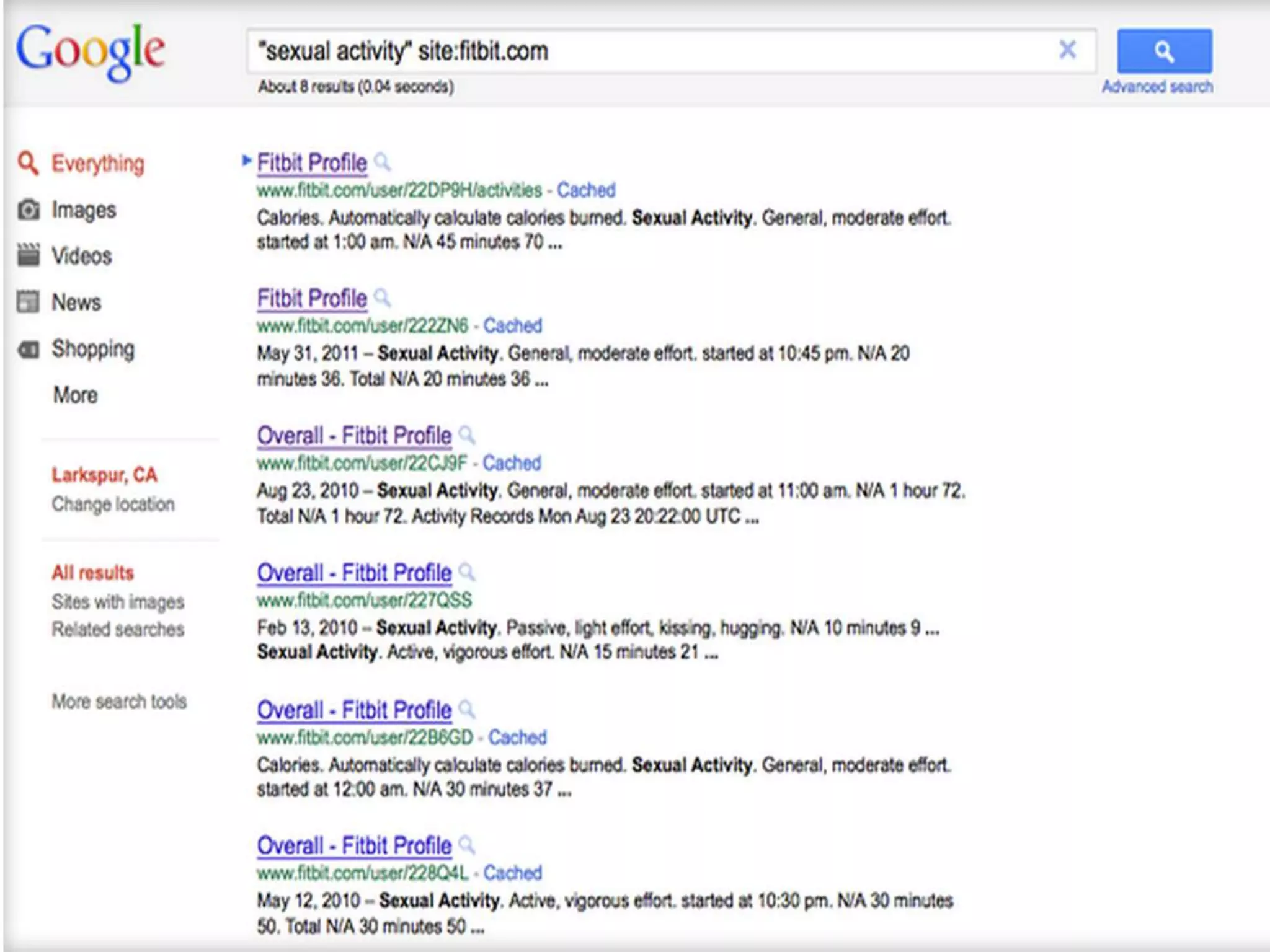
Task: Click preview magnifier beside second Fitbit Profile result
Action: click(x=383, y=298)
